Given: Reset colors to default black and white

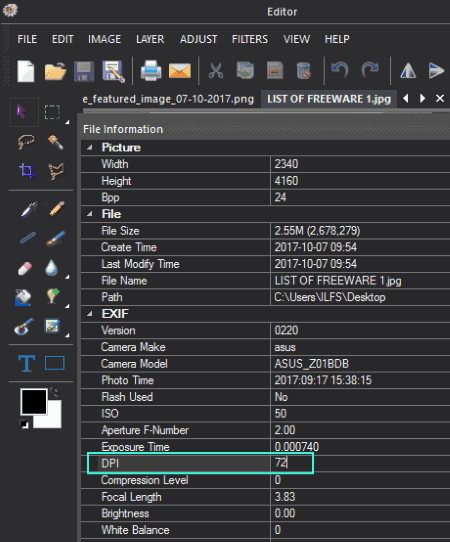Looking at the screenshot, I should click(x=24, y=424).
